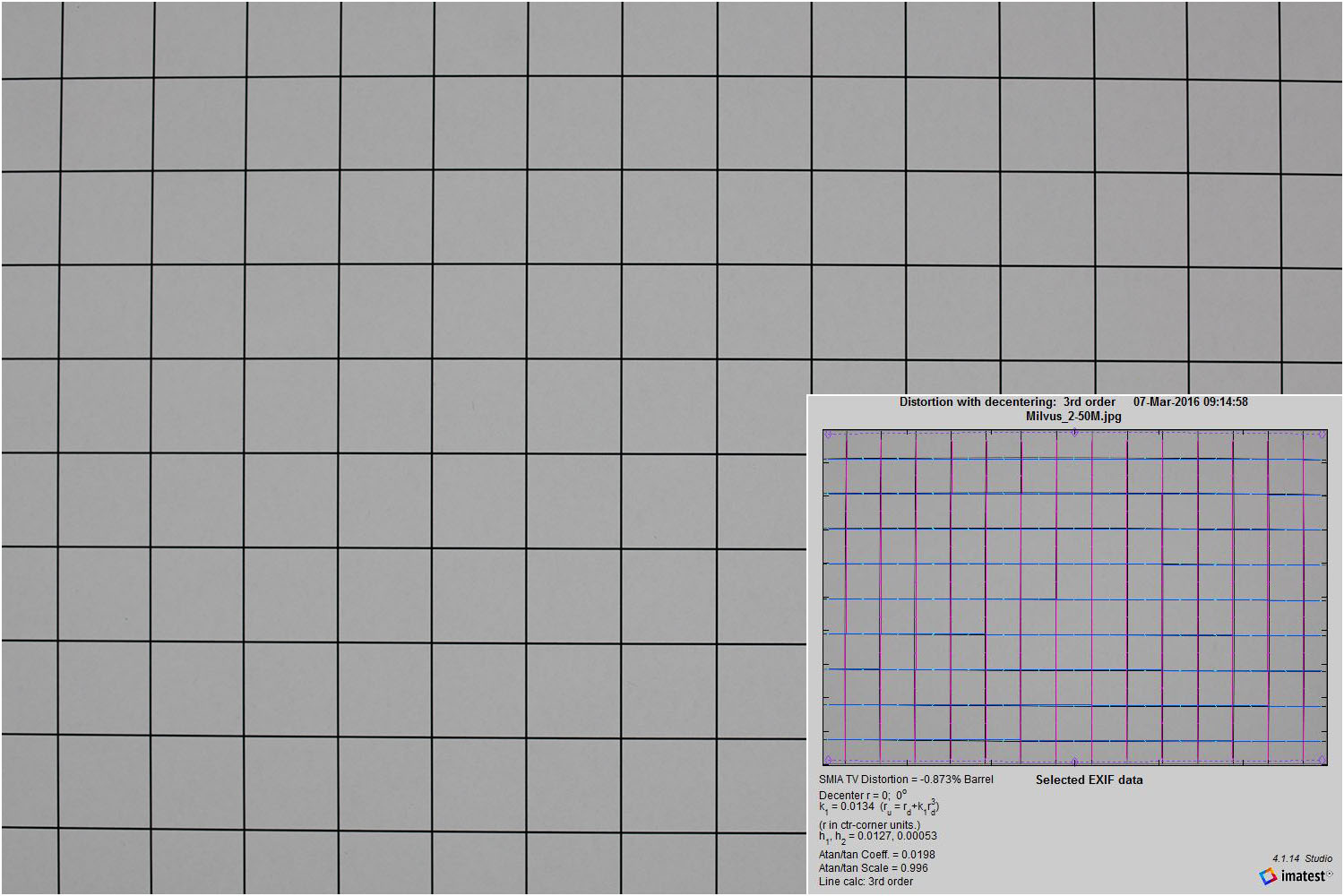Screen dimensions: 1344x896
Task: Select the 'Distortion with decentering: 3rd order' title
Action: click(1007, 402)
